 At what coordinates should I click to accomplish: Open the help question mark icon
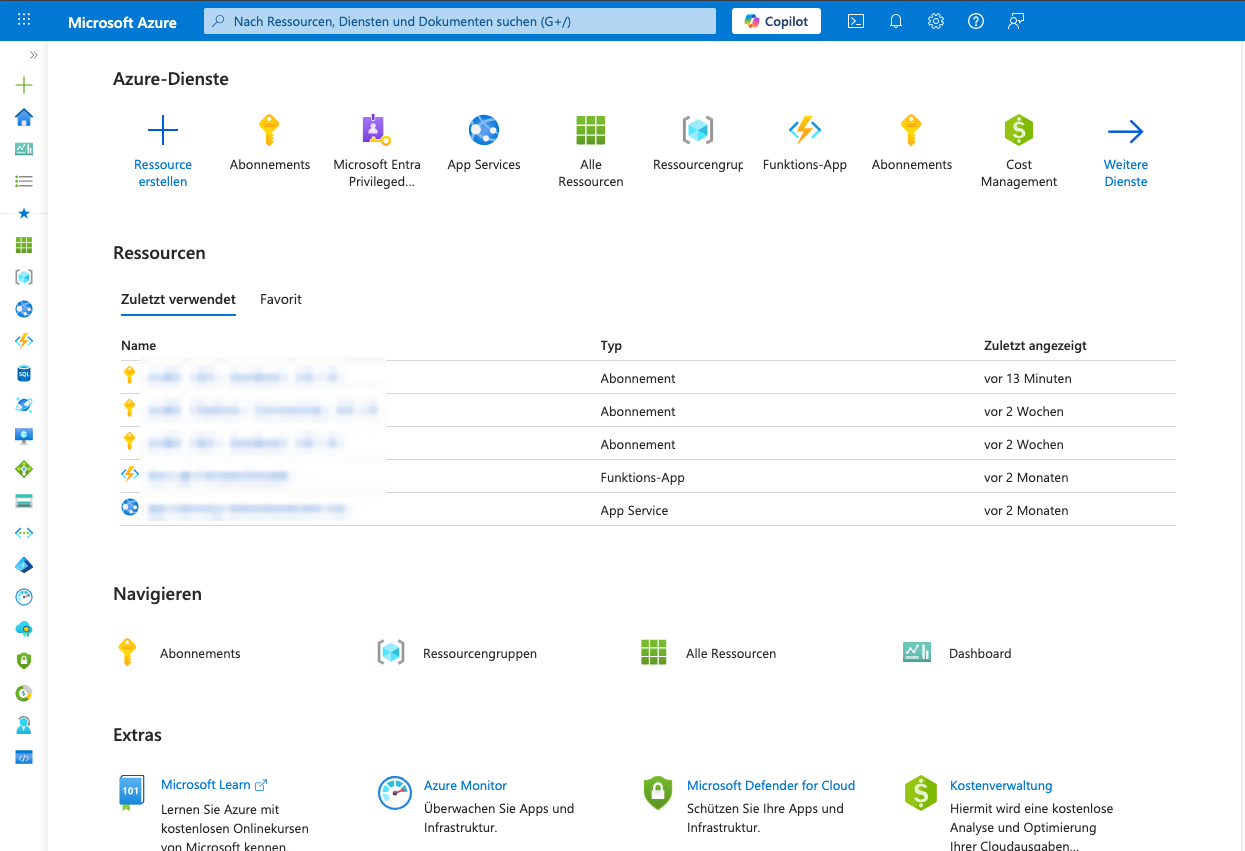(975, 20)
